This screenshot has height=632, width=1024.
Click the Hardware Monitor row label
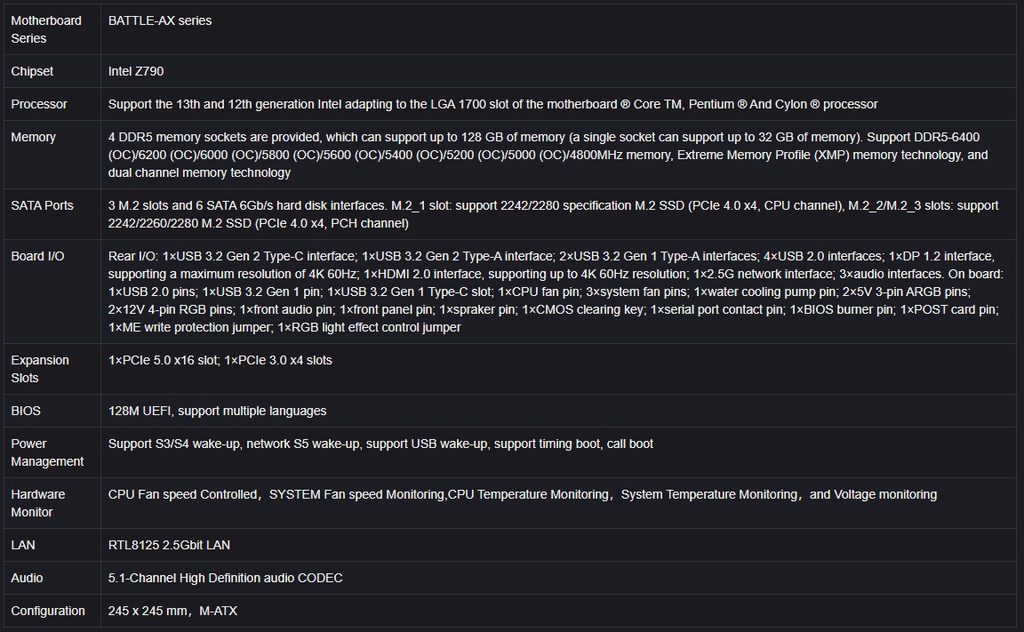(x=38, y=503)
